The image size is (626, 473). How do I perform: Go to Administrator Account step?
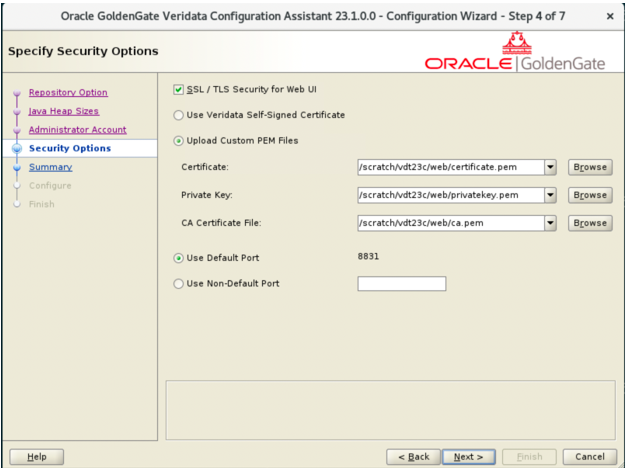(x=77, y=130)
